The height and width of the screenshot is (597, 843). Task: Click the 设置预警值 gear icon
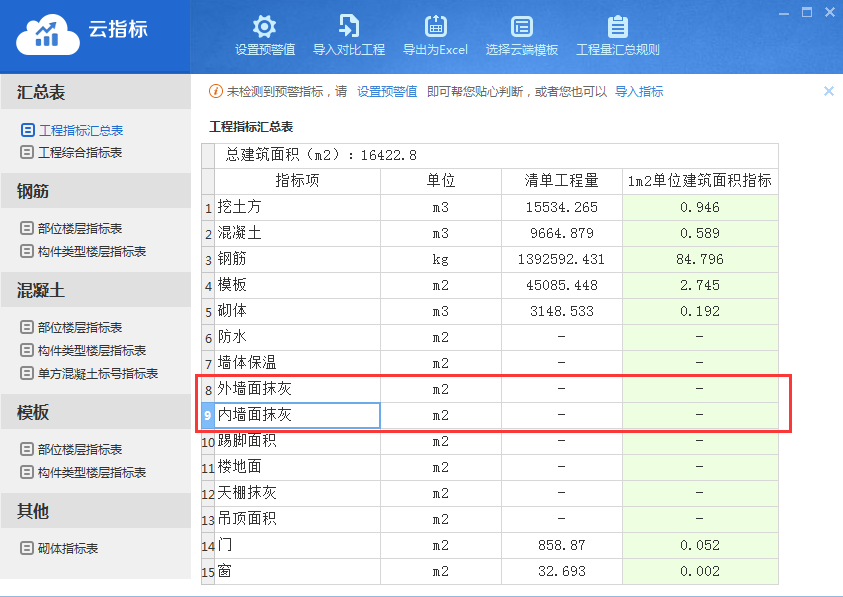point(265,26)
